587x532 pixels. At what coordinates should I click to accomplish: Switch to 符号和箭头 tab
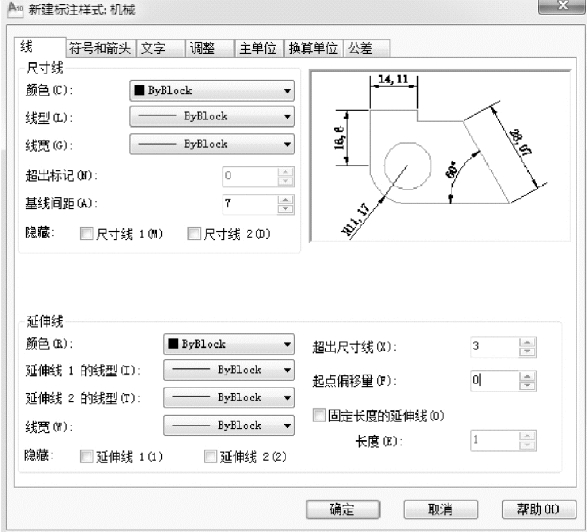pos(100,48)
